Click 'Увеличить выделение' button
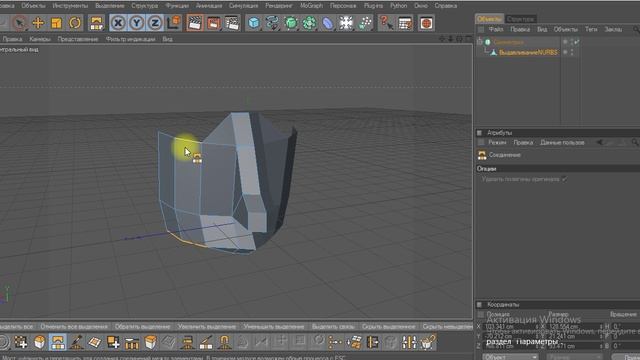This screenshot has height=360, width=640. [207, 327]
